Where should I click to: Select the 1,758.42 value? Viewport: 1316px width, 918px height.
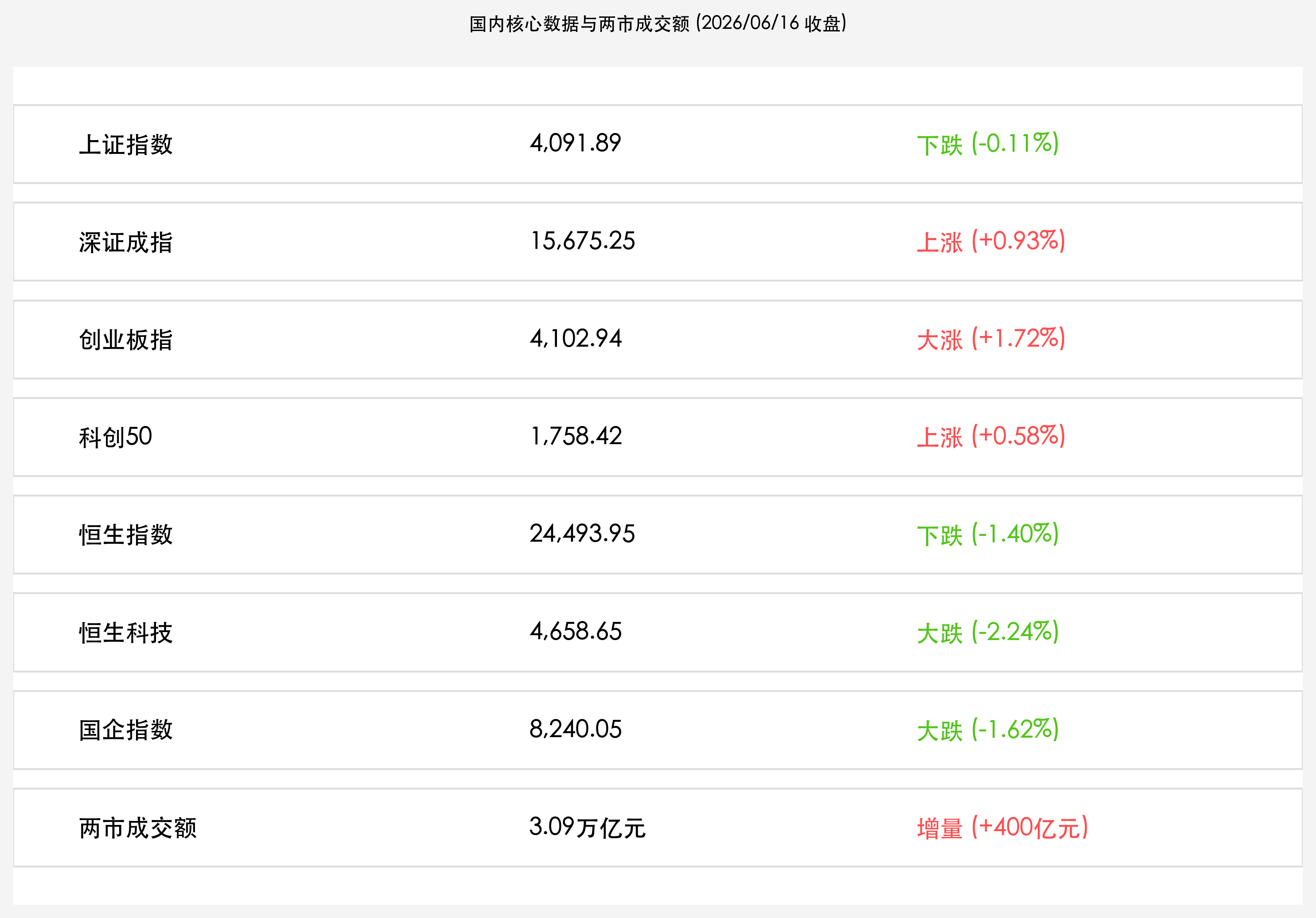[576, 436]
